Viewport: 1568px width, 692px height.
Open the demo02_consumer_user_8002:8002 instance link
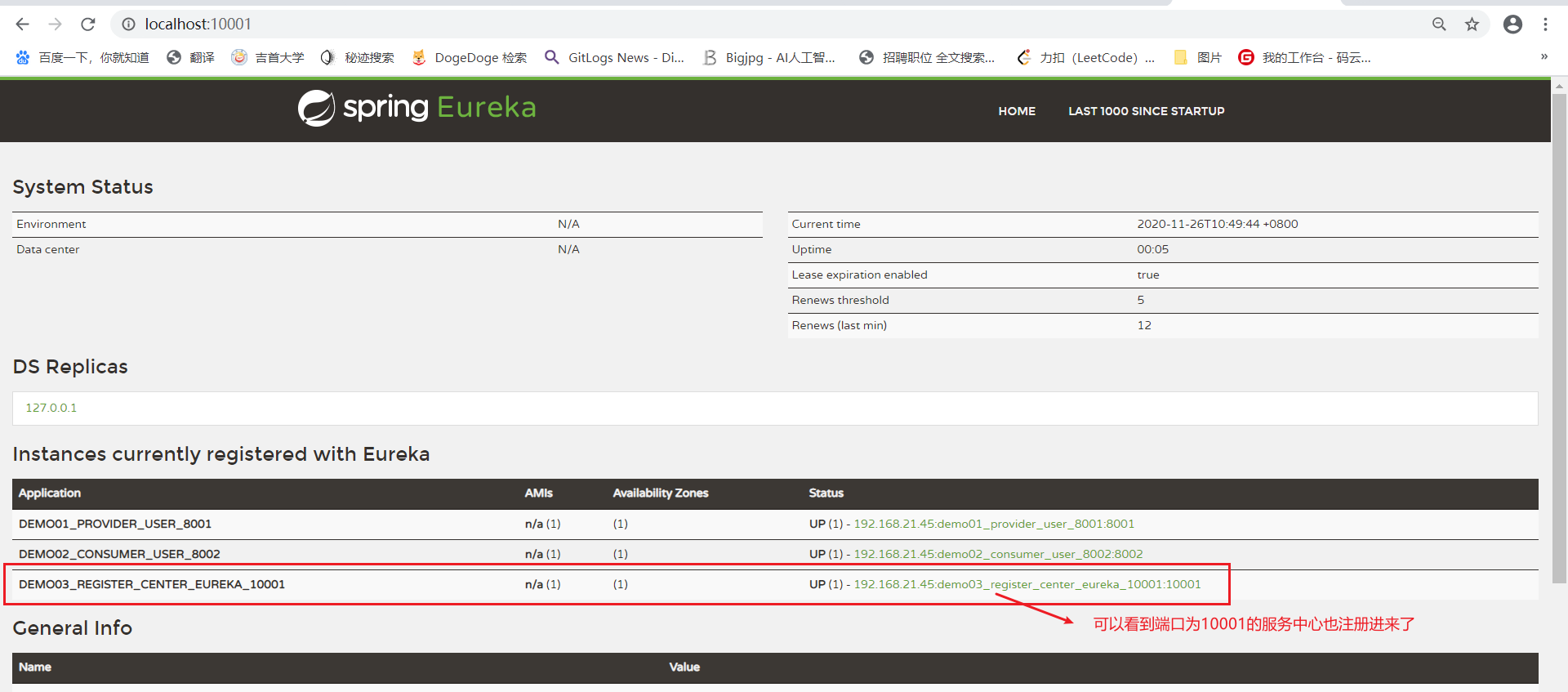(x=998, y=554)
